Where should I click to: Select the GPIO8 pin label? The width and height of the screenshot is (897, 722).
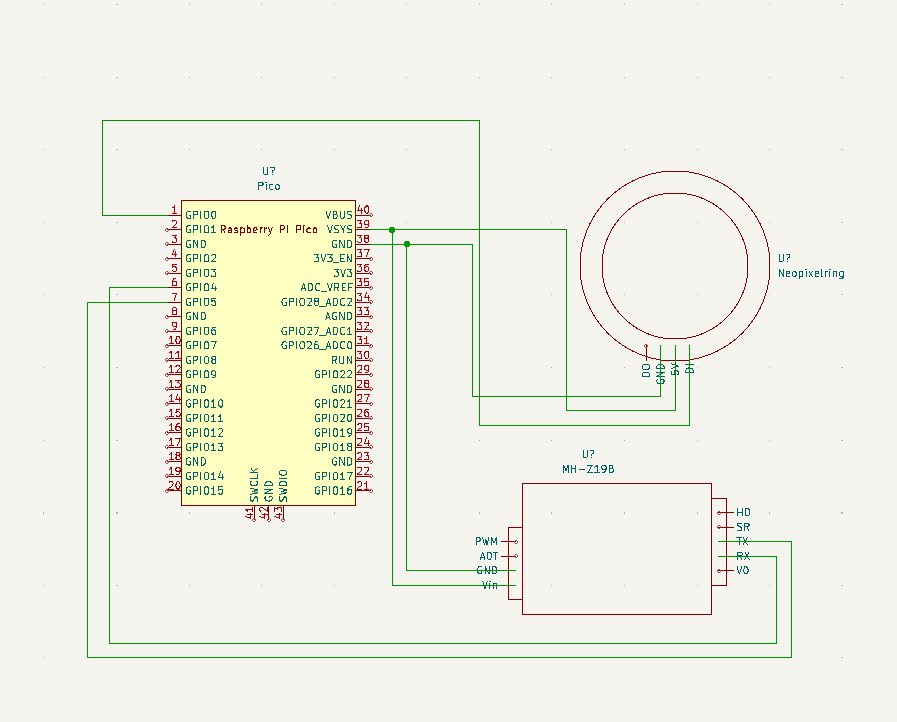pyautogui.click(x=201, y=360)
